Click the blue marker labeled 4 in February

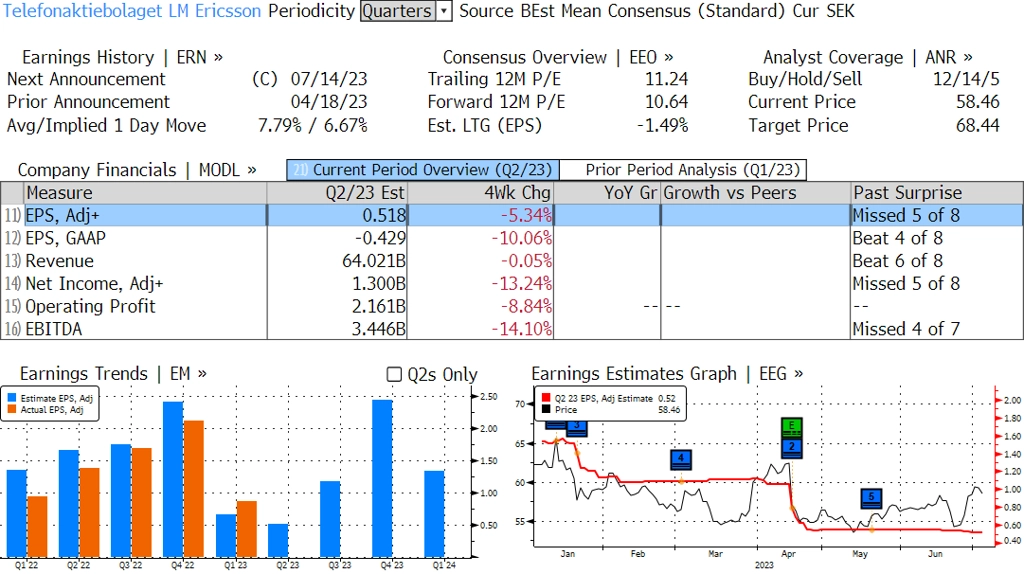681,460
